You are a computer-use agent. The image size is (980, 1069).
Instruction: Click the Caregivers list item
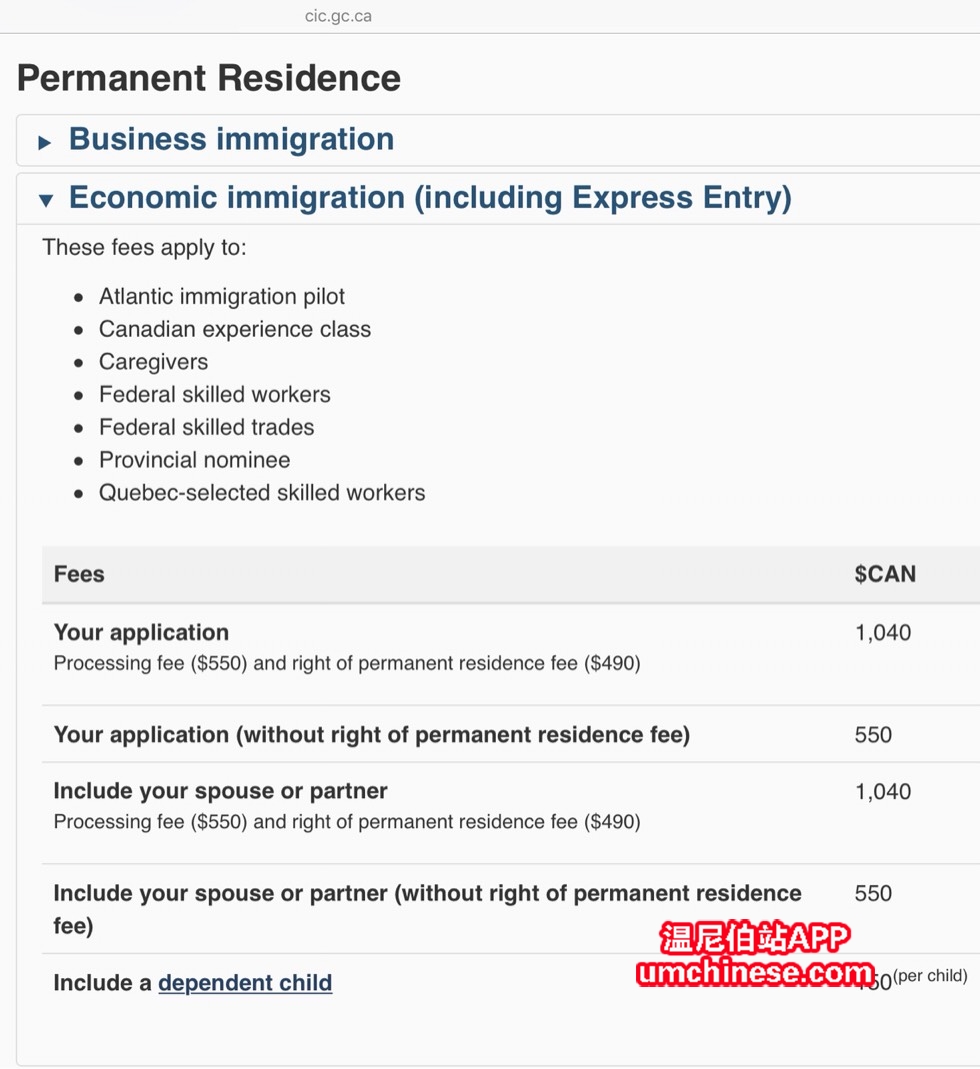[x=153, y=362]
